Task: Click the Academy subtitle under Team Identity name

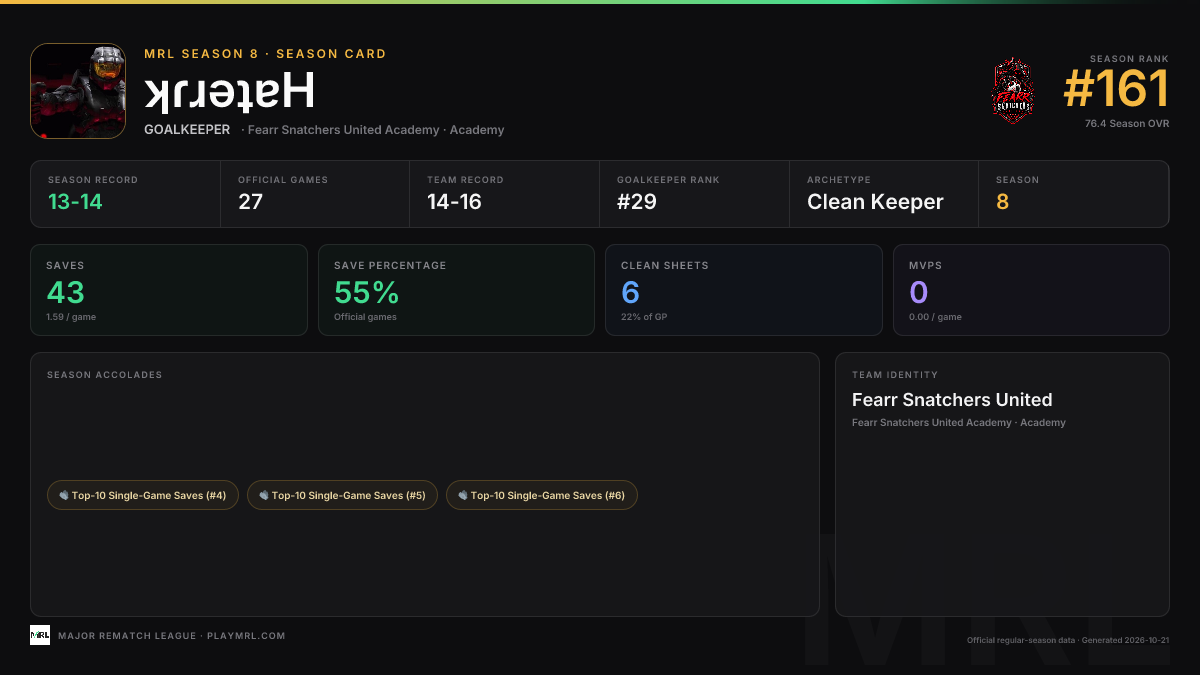Action: tap(959, 423)
